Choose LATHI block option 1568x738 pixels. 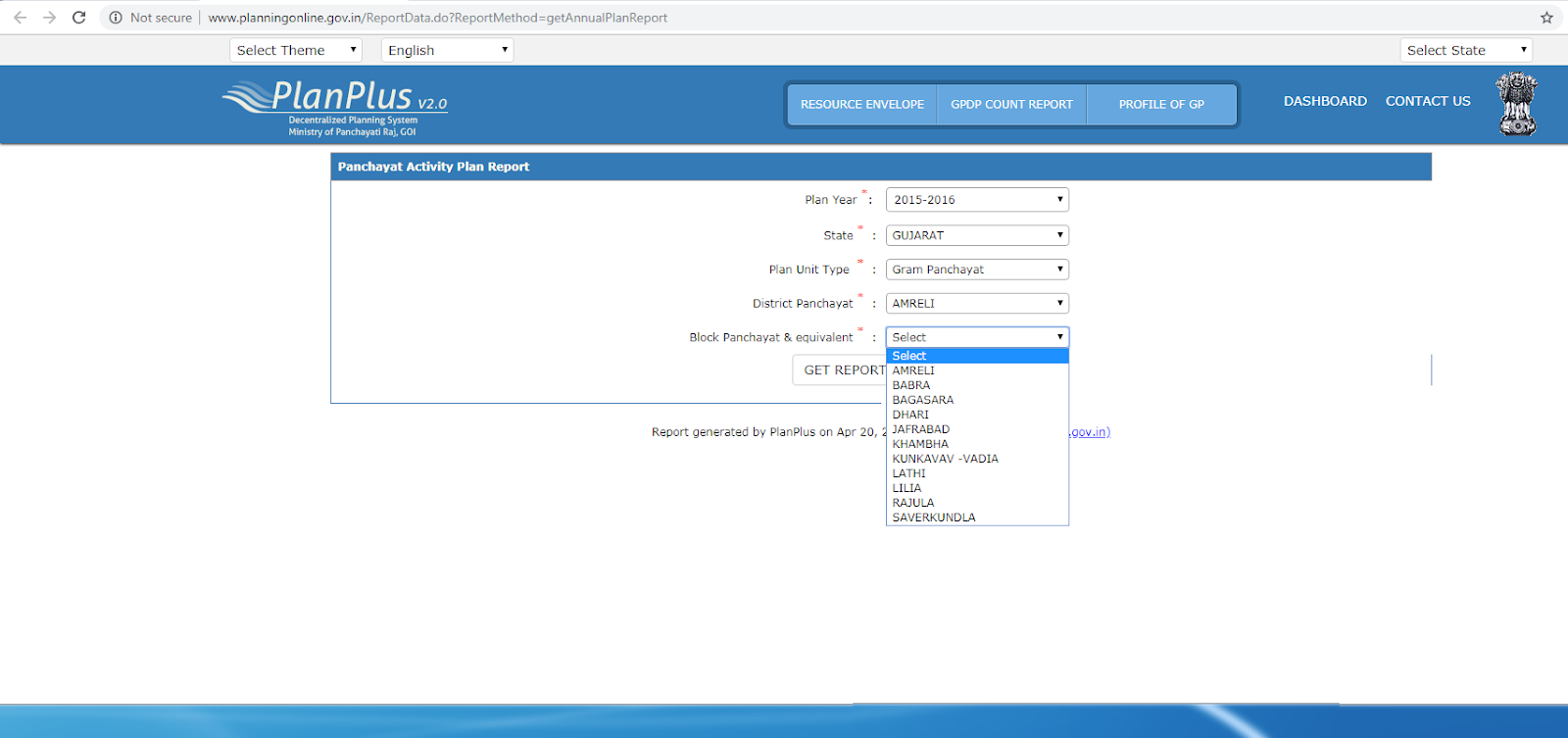click(977, 473)
